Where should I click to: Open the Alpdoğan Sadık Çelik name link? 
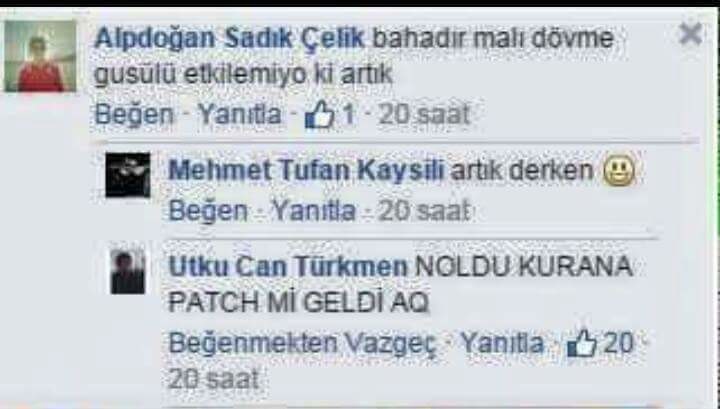point(229,38)
